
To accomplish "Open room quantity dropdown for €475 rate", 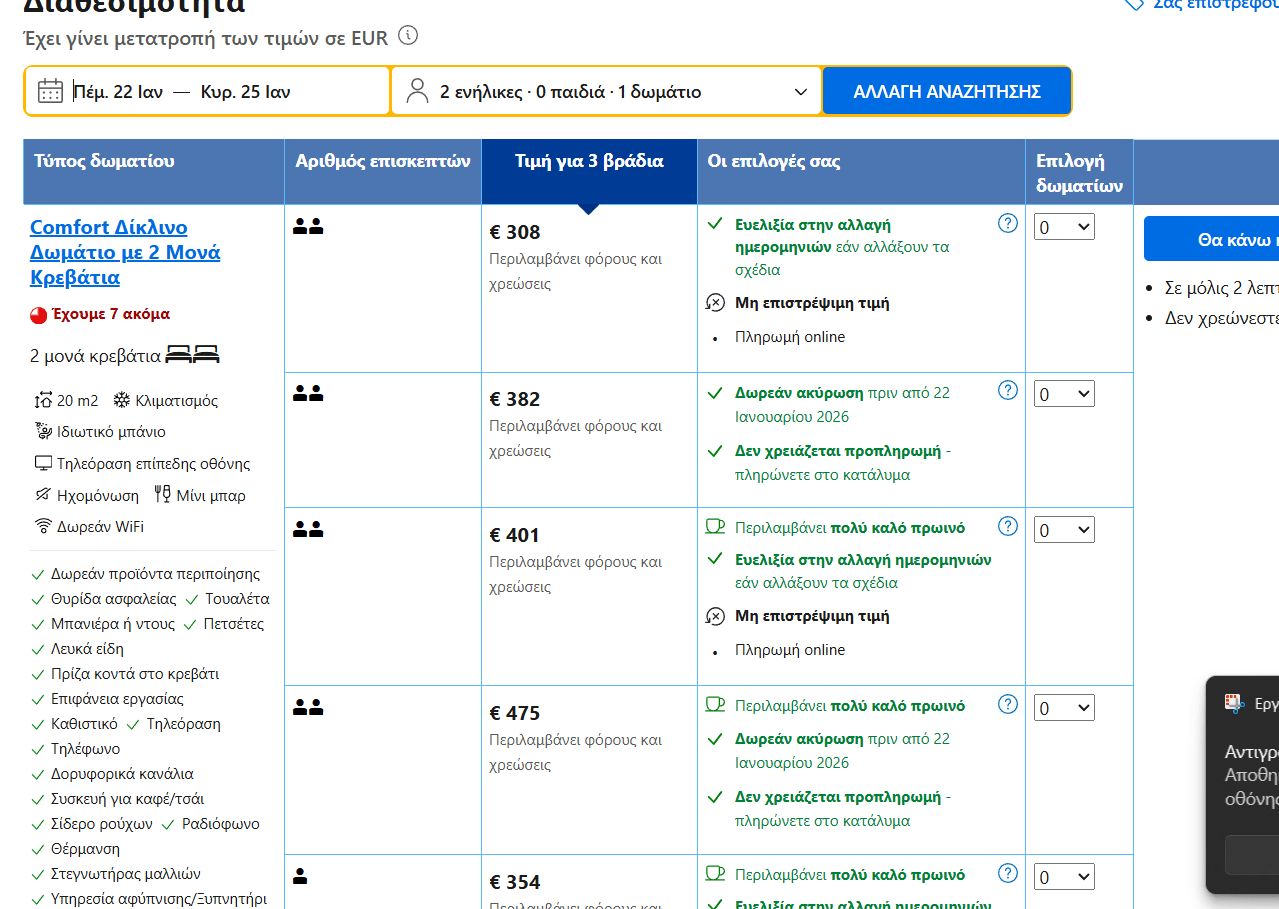I will pos(1064,708).
